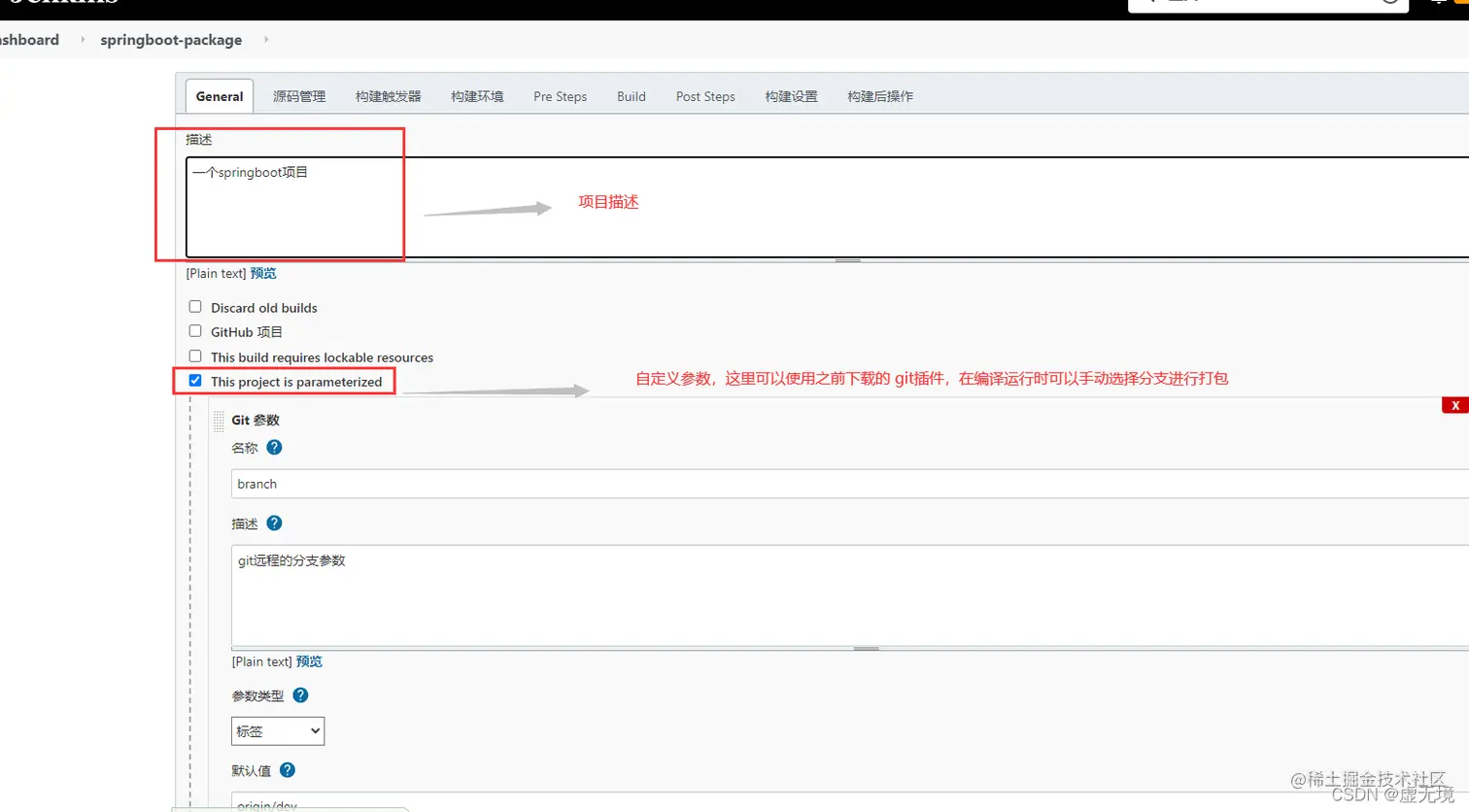
Task: Open the 参数类型 dropdown showing 标签
Action: pyautogui.click(x=278, y=730)
